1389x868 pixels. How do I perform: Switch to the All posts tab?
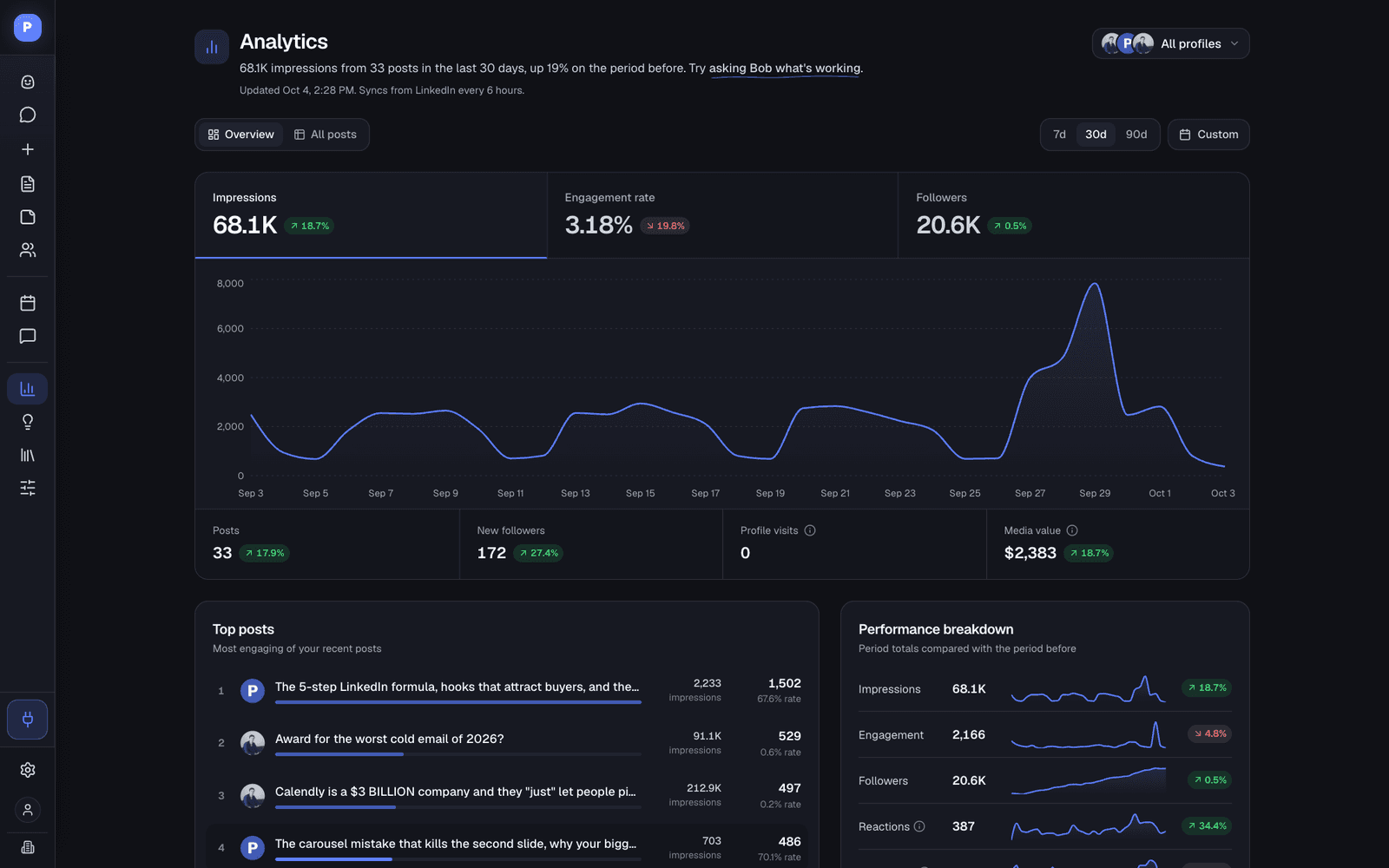326,135
